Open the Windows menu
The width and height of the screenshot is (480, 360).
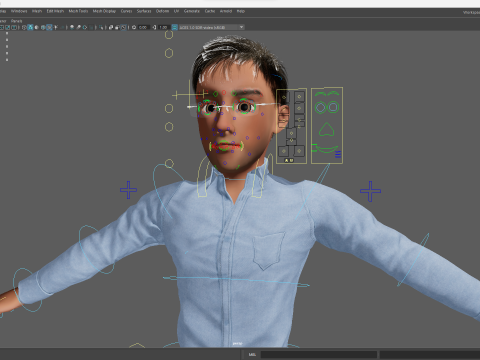[19, 11]
